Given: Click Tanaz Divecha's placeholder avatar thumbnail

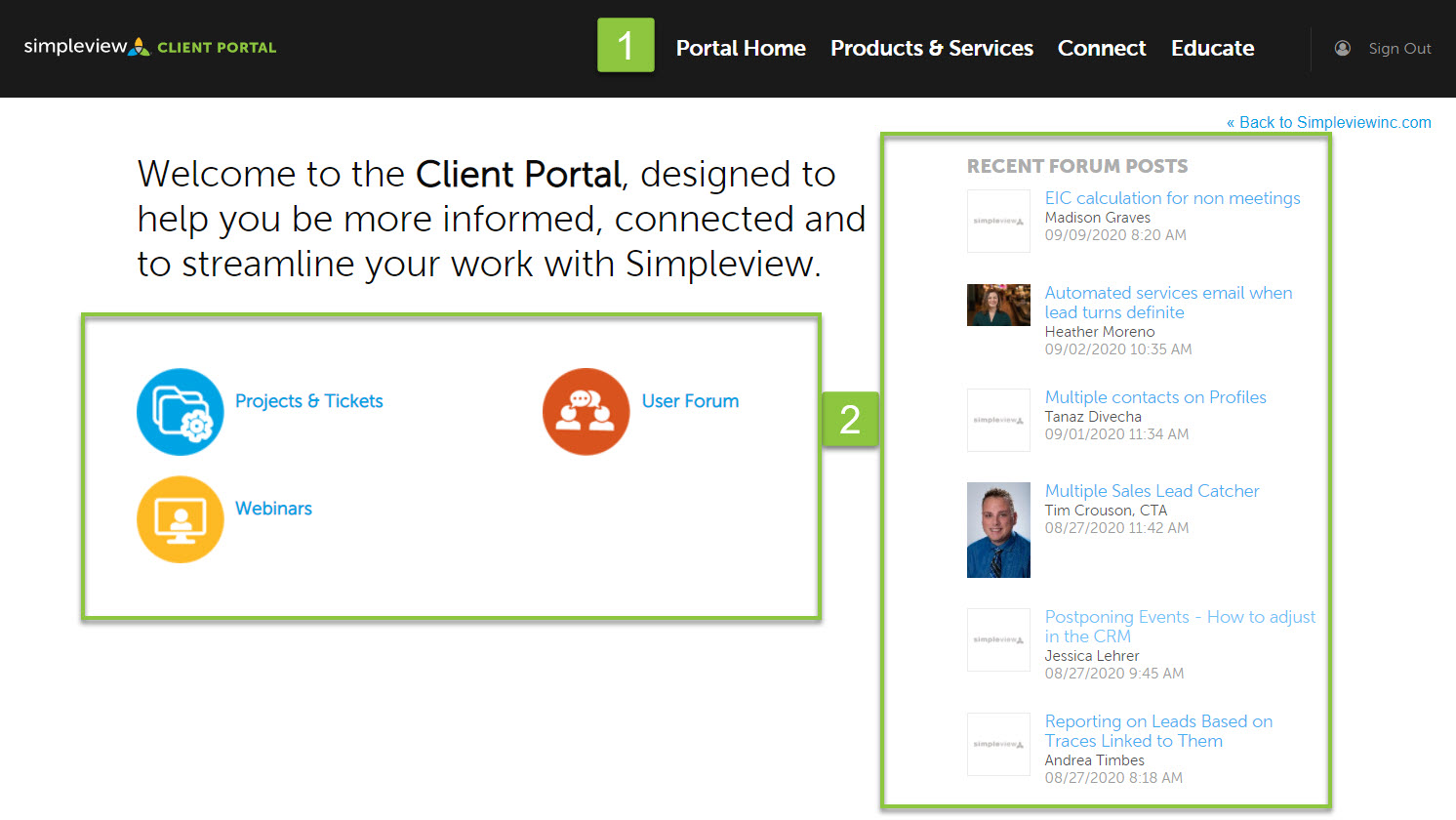Looking at the screenshot, I should coord(998,420).
